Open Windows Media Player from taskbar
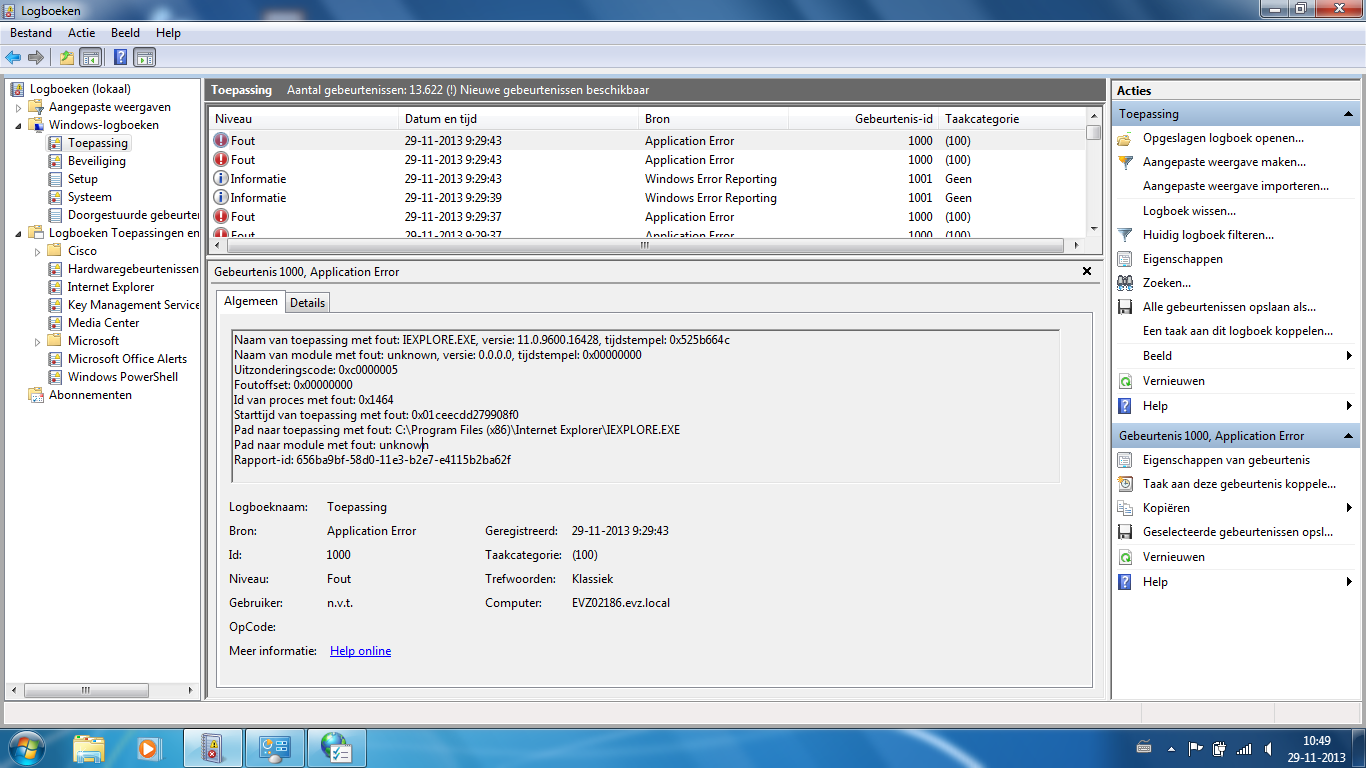Screen dimensions: 1366x768 point(148,747)
